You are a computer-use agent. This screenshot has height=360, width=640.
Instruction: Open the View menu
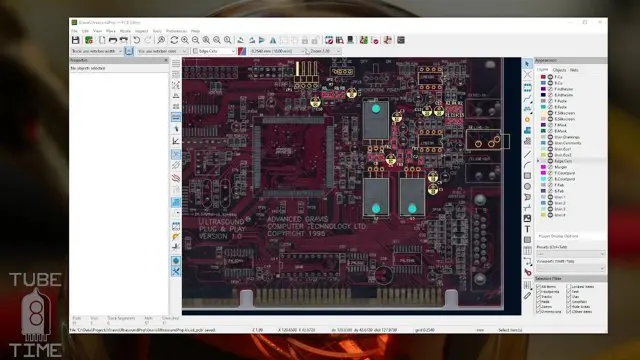pos(97,31)
